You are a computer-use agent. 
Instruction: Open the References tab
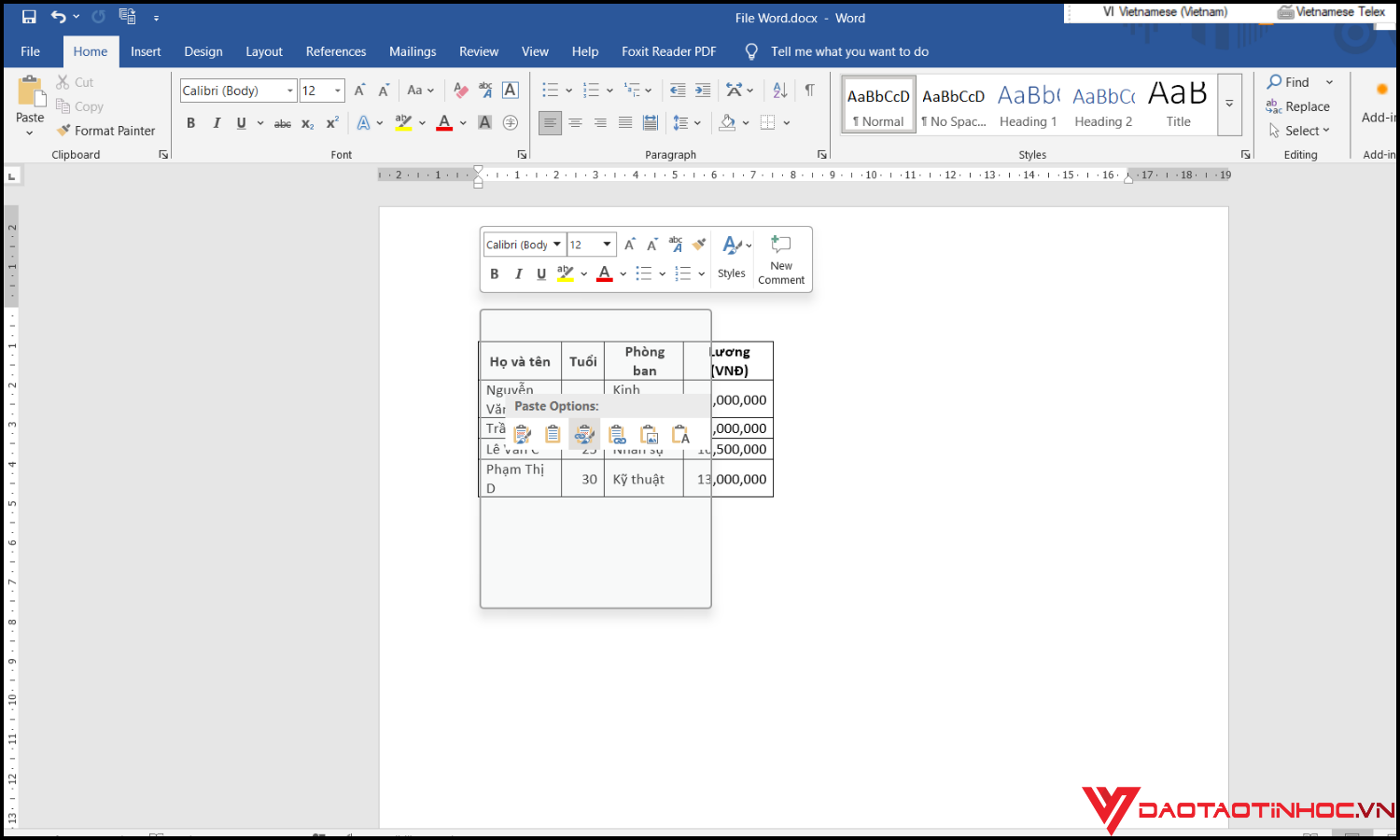[335, 51]
